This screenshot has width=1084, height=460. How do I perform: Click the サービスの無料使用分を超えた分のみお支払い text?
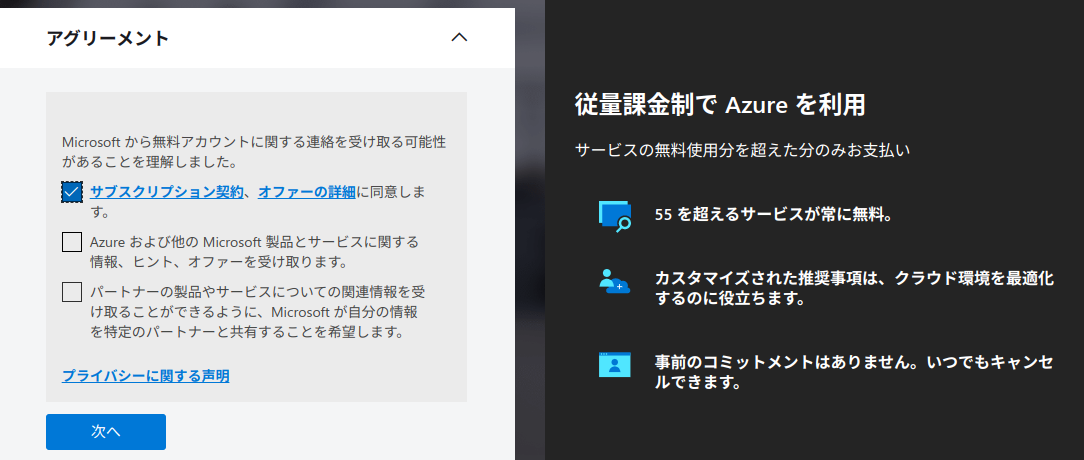(x=742, y=149)
